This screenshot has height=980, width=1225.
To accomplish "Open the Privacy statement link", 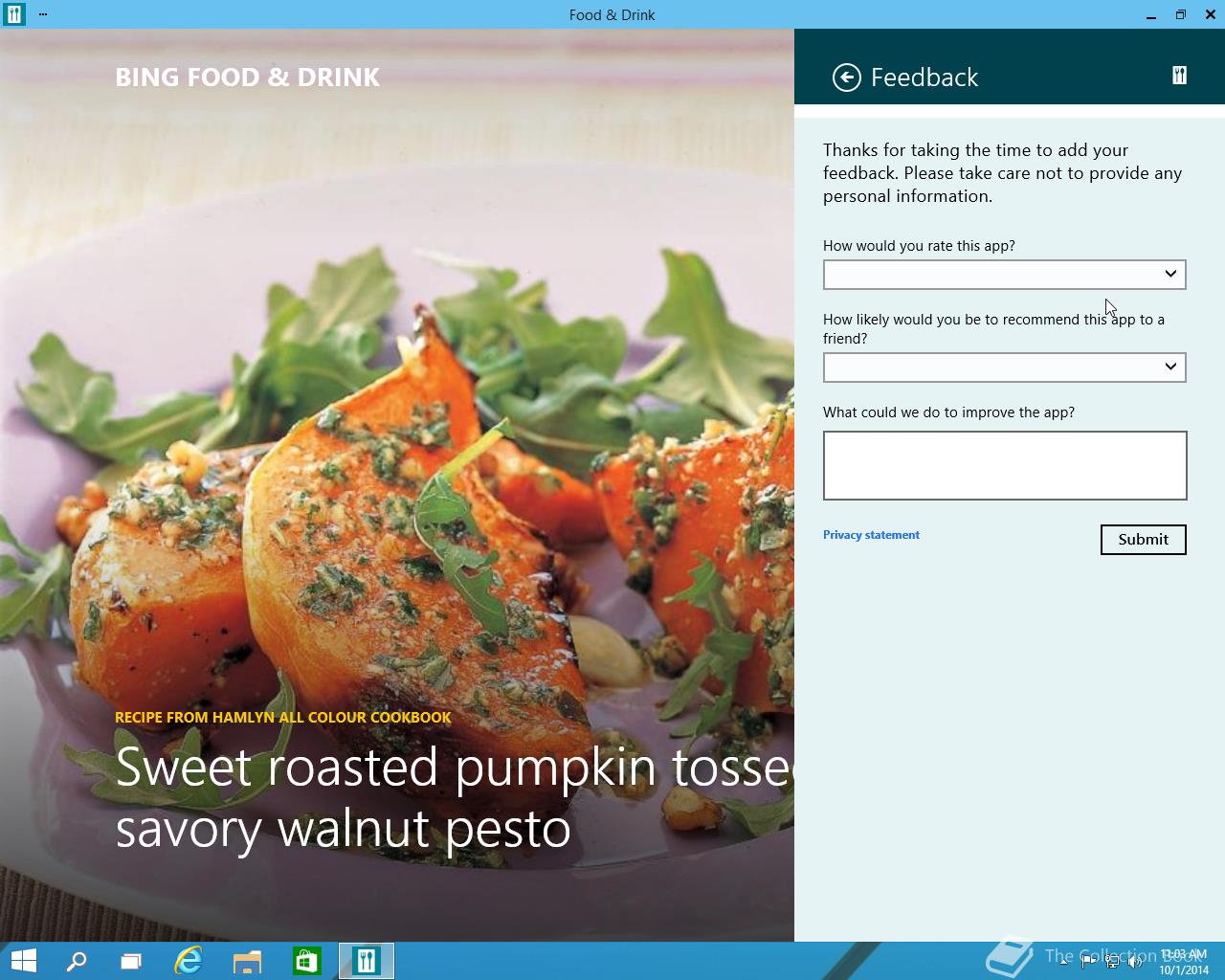I will click(x=871, y=535).
